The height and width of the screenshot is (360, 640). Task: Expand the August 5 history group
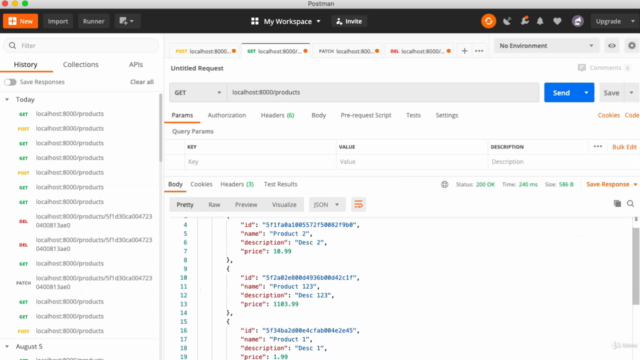point(7,347)
